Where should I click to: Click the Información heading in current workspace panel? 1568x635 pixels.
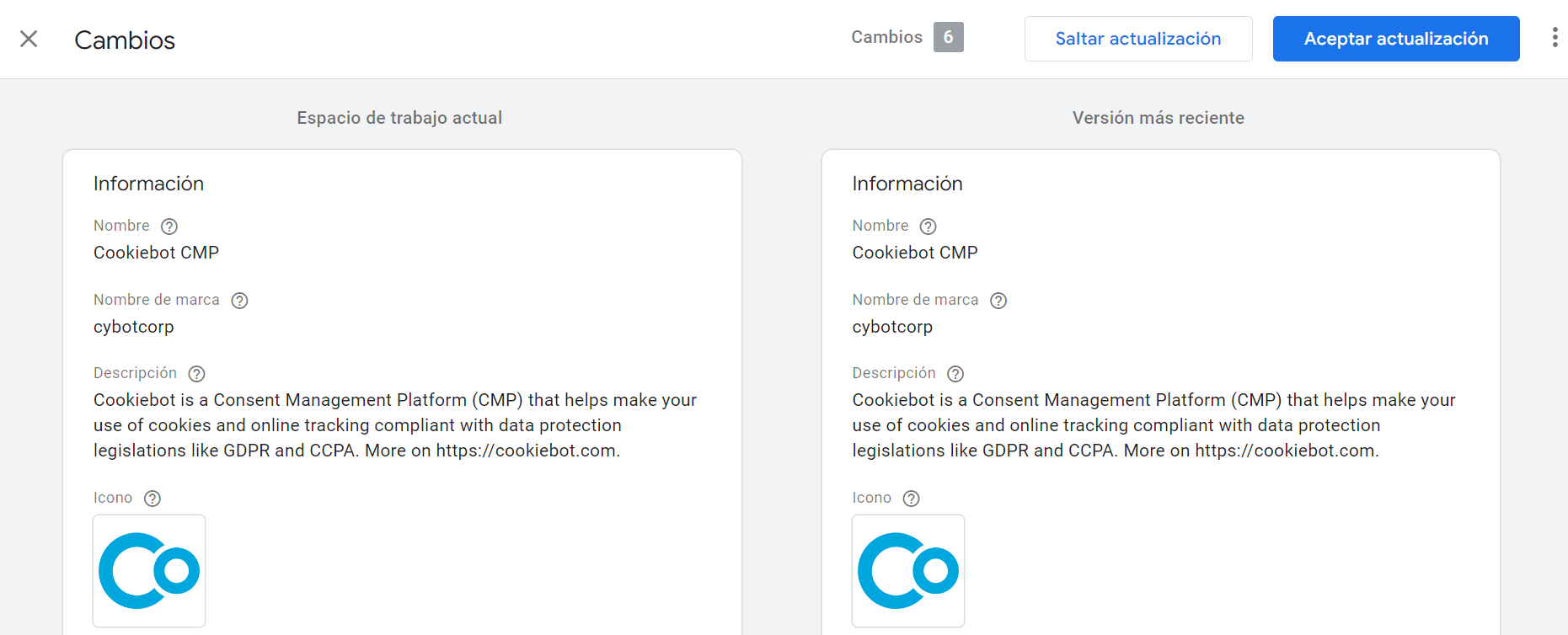[148, 184]
